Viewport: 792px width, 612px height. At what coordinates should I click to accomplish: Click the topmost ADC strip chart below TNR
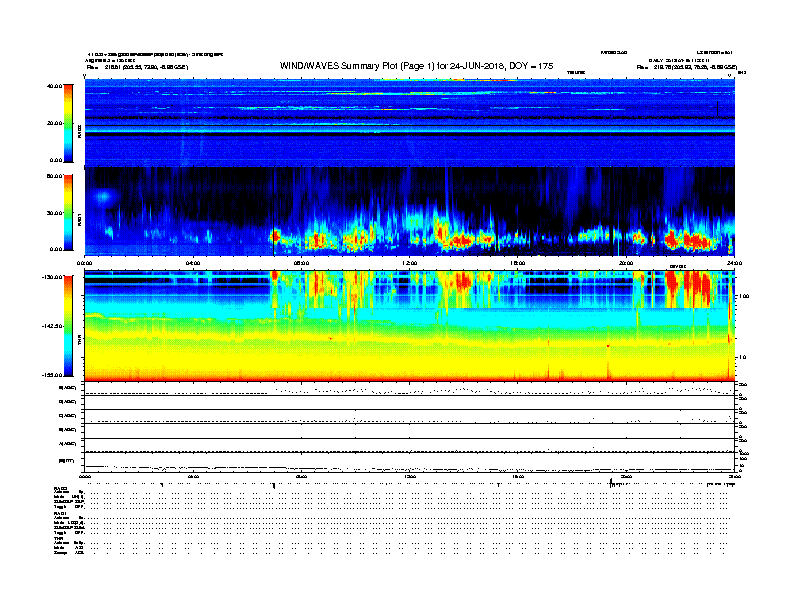pyautogui.click(x=410, y=389)
